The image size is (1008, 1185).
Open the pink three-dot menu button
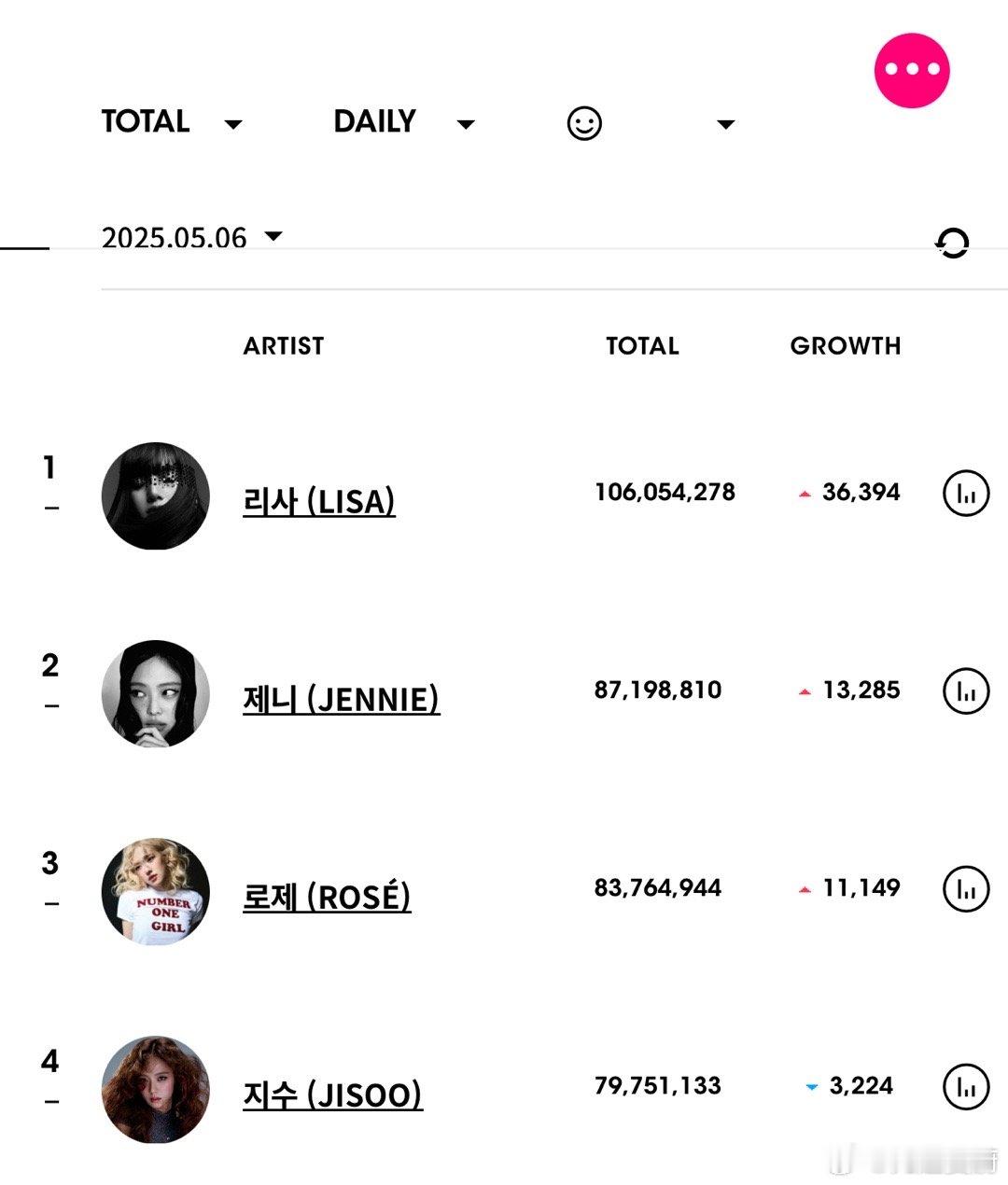coord(912,71)
